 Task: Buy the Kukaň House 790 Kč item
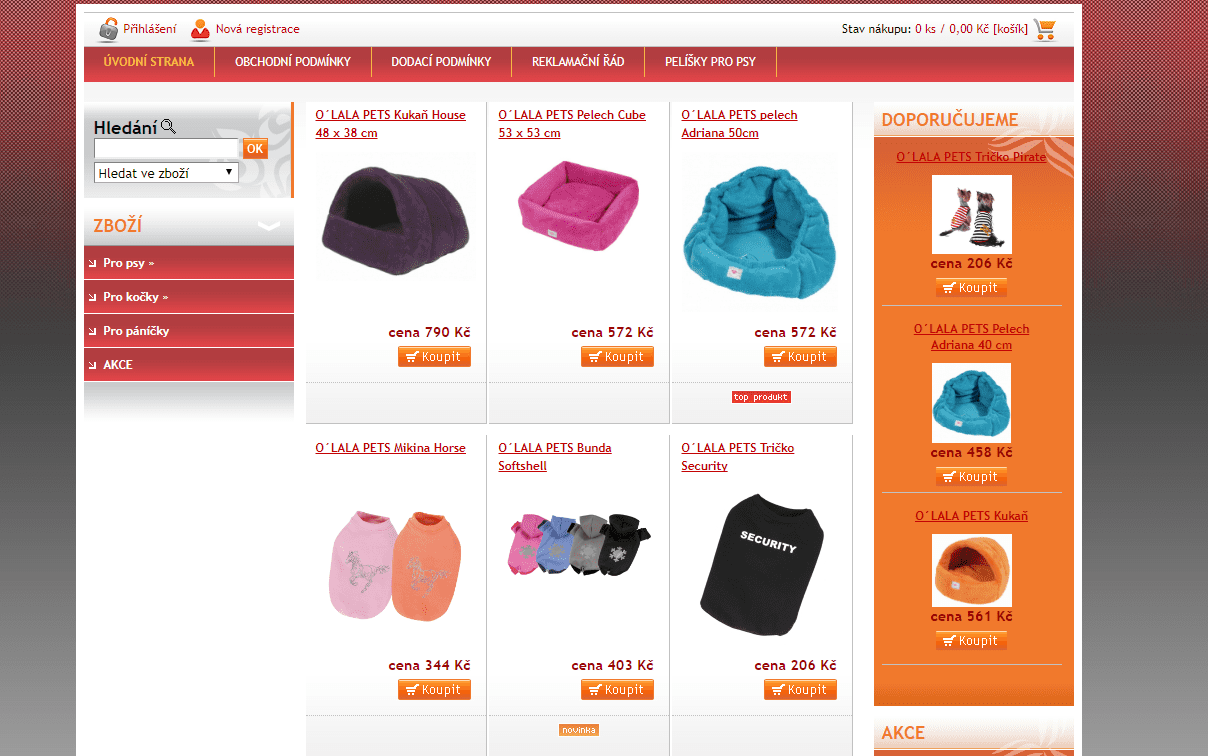click(x=434, y=357)
